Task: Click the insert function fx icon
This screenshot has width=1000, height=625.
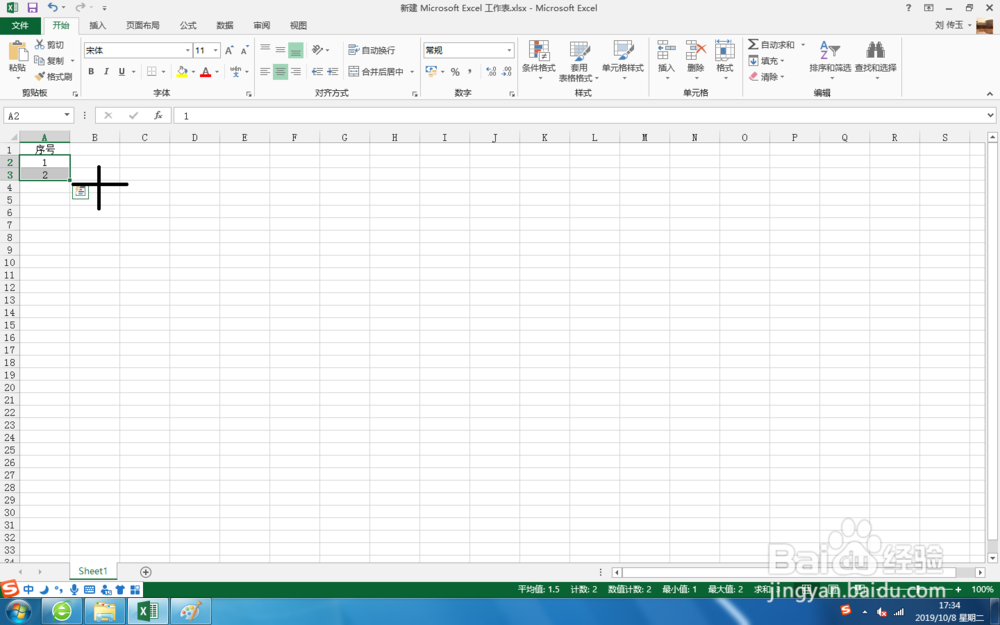Action: point(158,115)
